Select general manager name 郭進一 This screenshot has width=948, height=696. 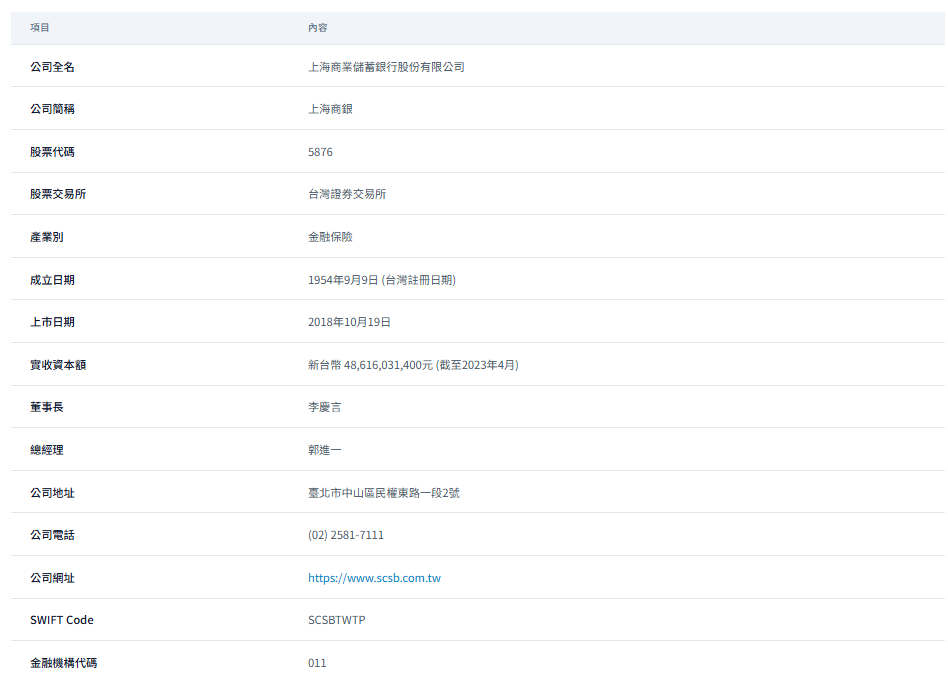click(325, 450)
